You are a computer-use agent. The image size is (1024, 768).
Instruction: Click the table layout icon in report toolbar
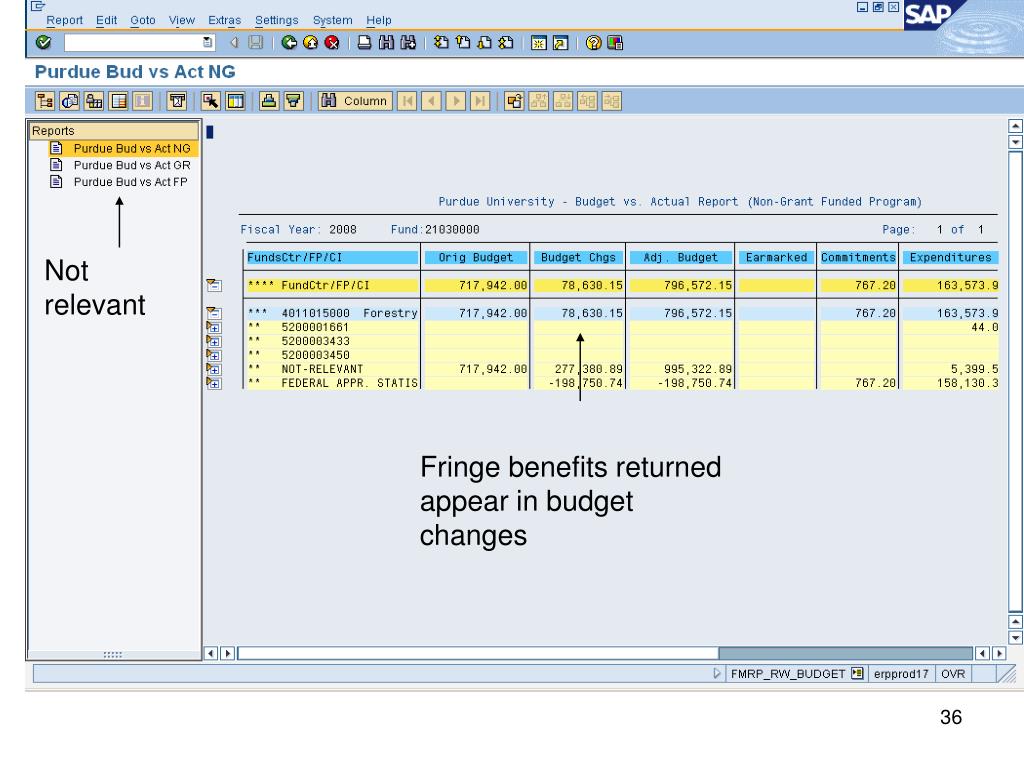click(x=119, y=101)
